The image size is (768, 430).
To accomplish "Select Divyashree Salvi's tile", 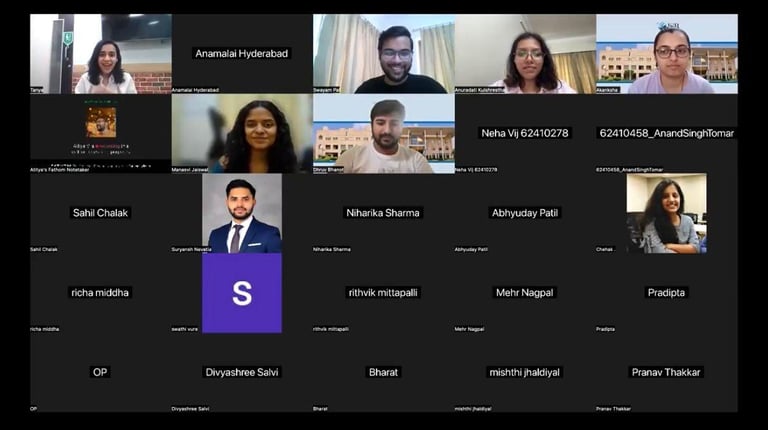I will coord(242,373).
